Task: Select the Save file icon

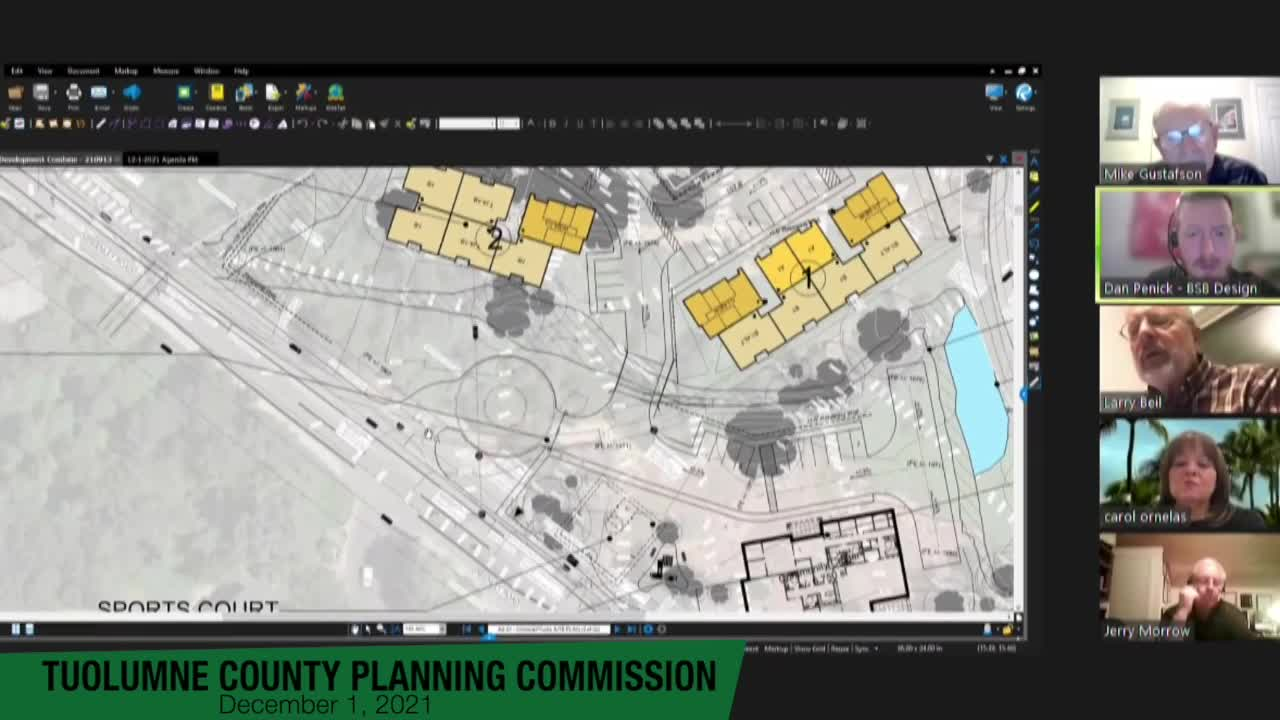Action: [42, 93]
